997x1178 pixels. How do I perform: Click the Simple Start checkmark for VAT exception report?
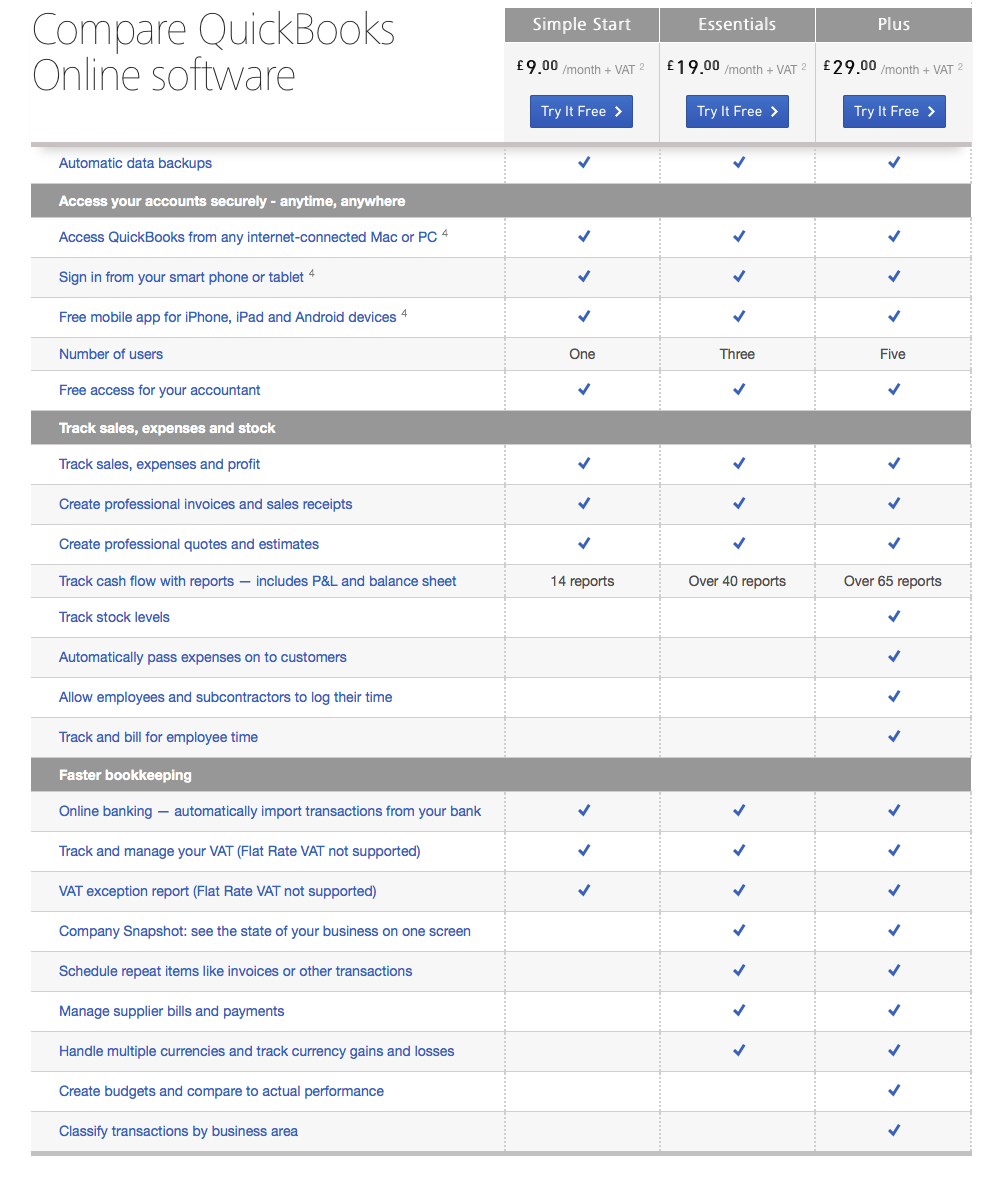pos(582,891)
